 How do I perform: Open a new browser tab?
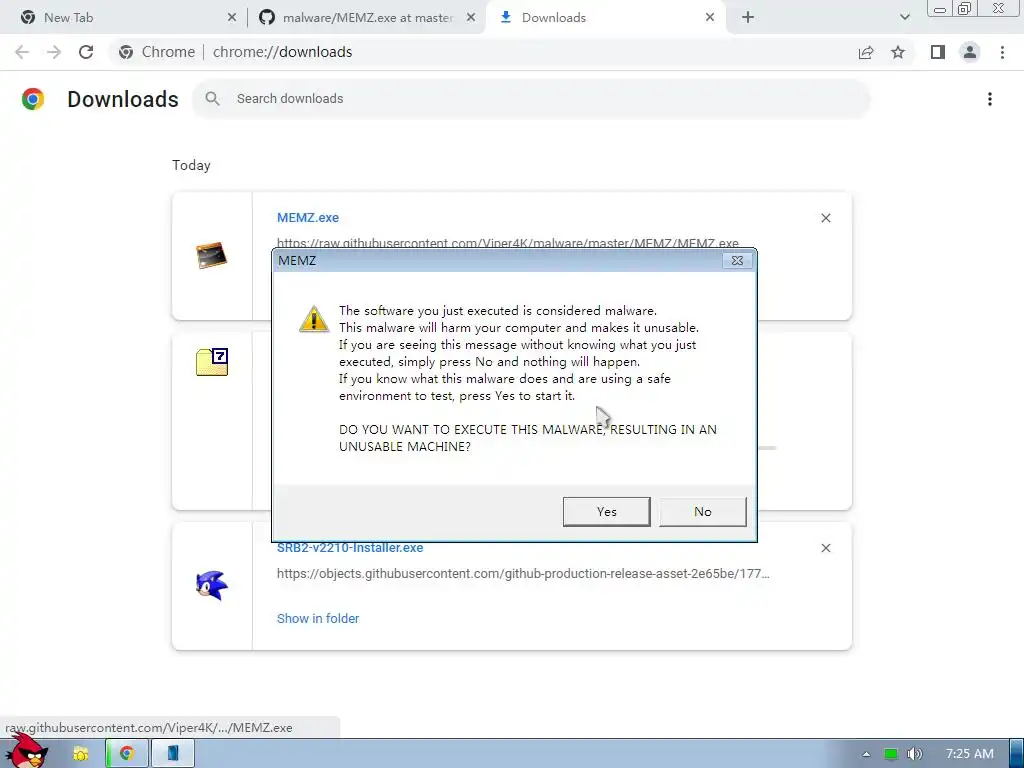748,18
